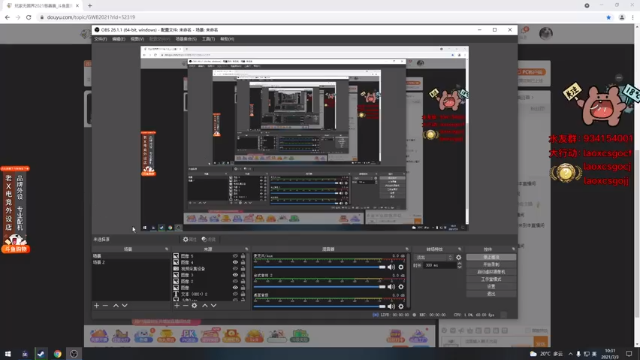Toggle visibility of 文本 (GDI+) 2 source
The width and height of the screenshot is (640, 360).
(235, 294)
